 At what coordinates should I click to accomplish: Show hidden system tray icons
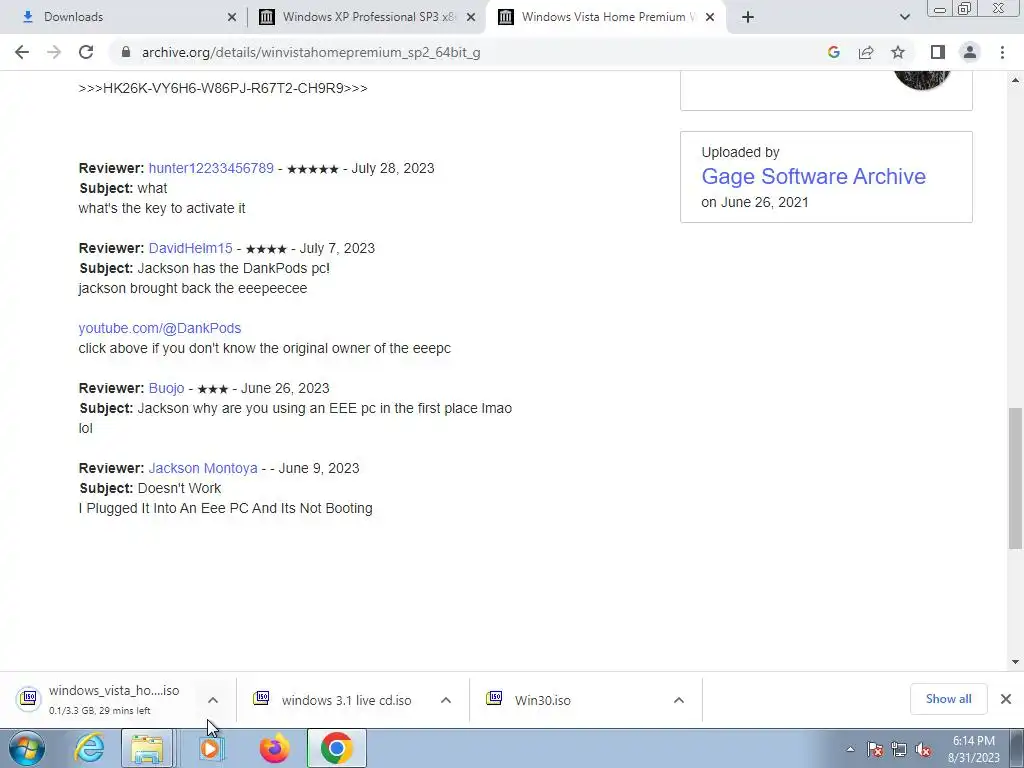pyautogui.click(x=850, y=750)
